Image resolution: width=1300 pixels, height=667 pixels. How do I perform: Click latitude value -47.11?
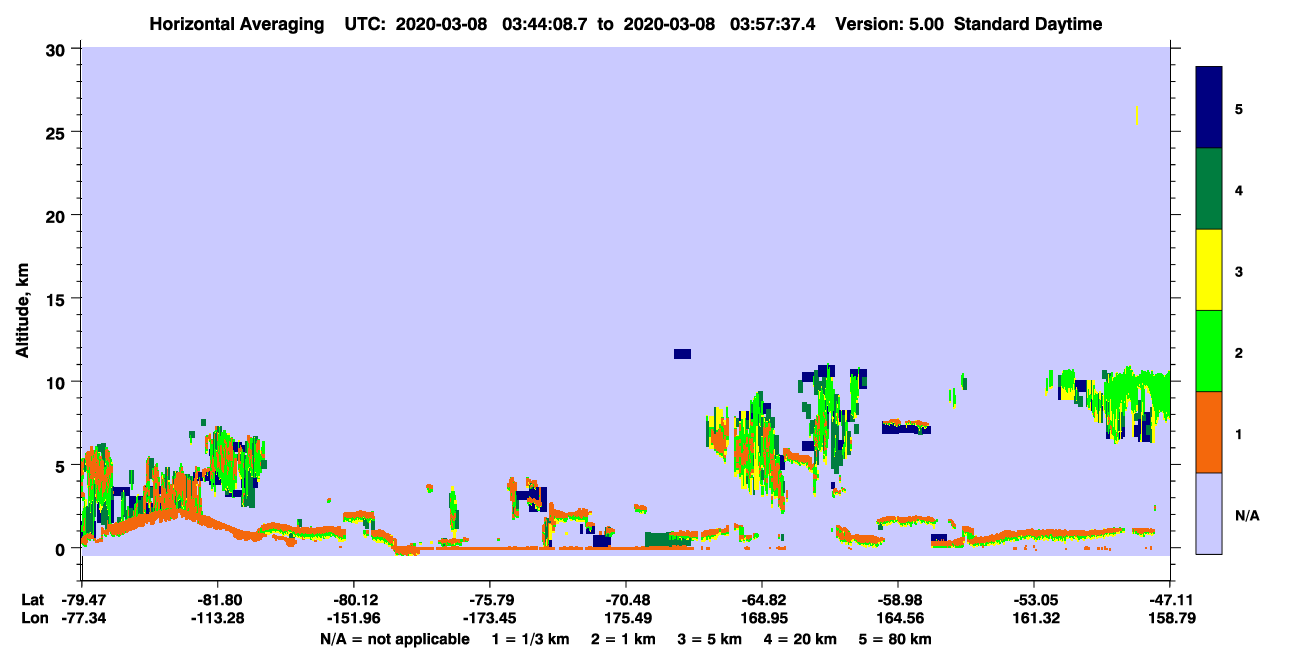click(1170, 599)
